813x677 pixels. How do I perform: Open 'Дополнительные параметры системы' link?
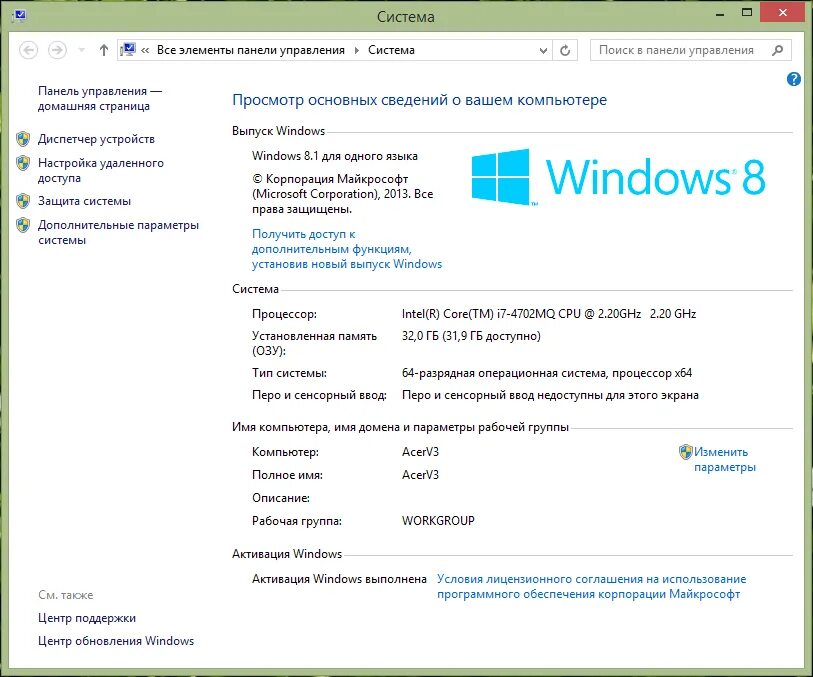[118, 232]
